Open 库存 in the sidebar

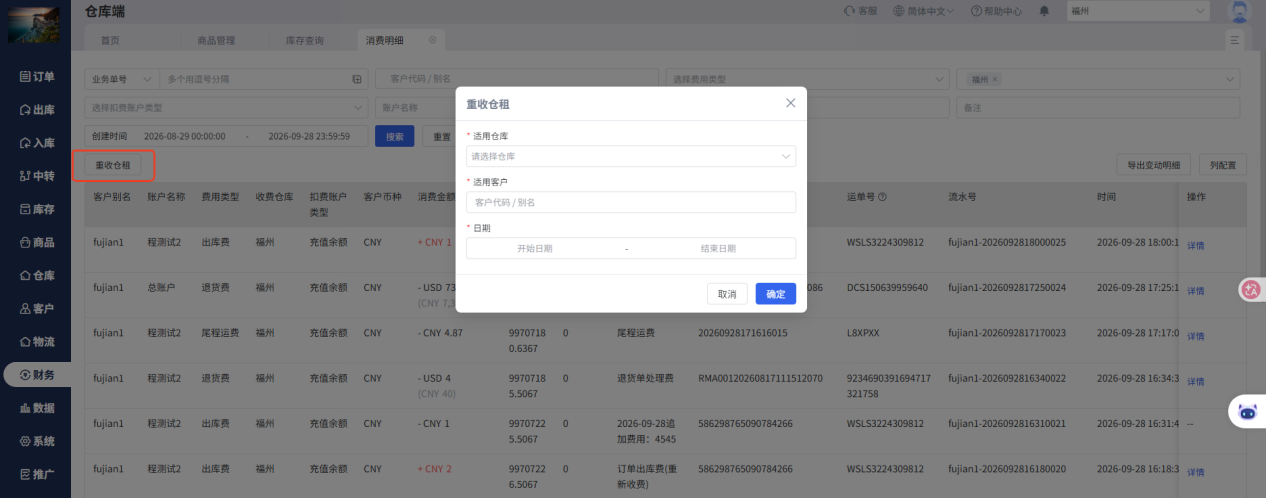tap(36, 209)
